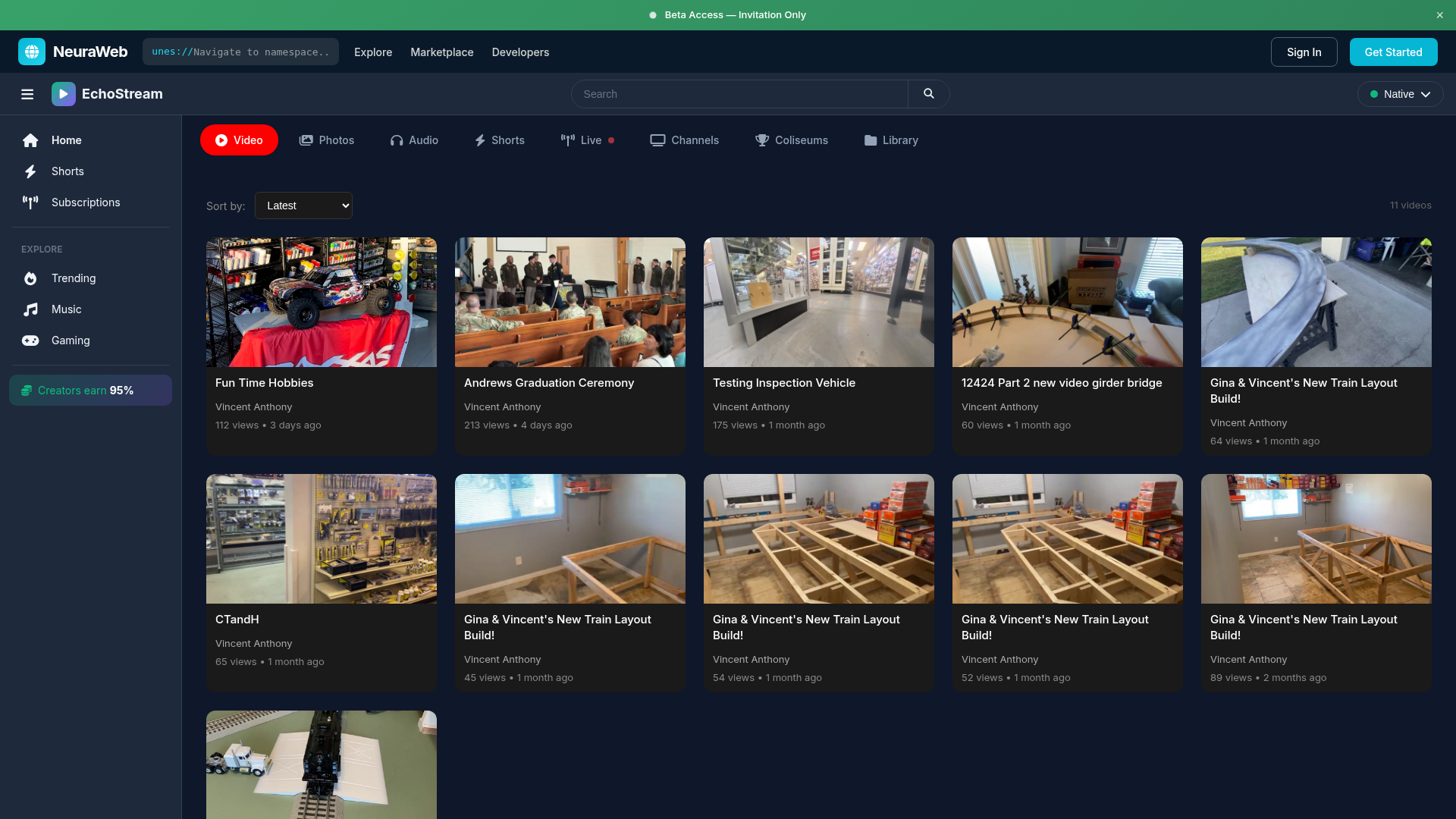Click the EchoStream brand name text
Screen dimensions: 1456x819
[122, 94]
